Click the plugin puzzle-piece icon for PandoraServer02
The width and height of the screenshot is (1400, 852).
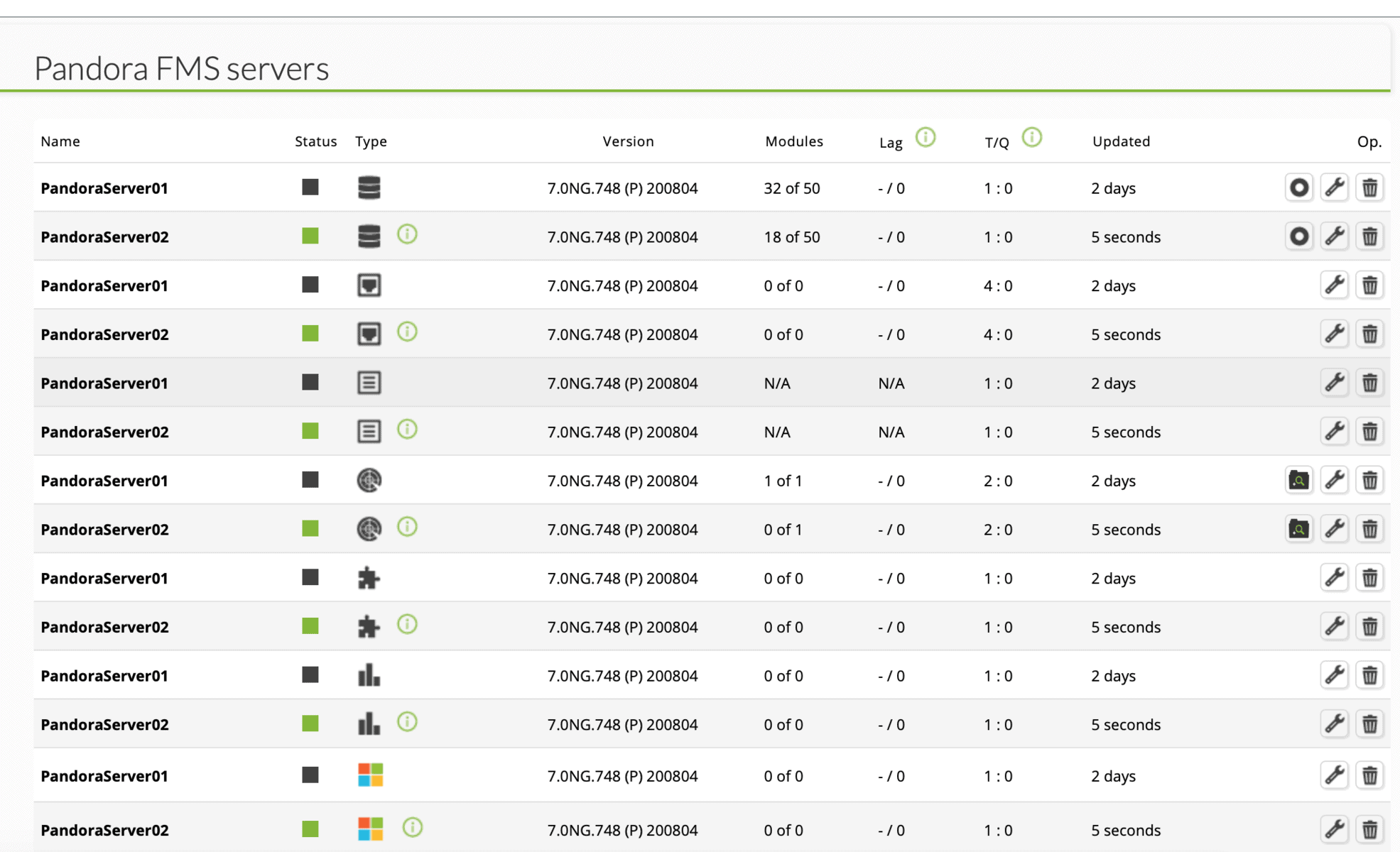369,627
